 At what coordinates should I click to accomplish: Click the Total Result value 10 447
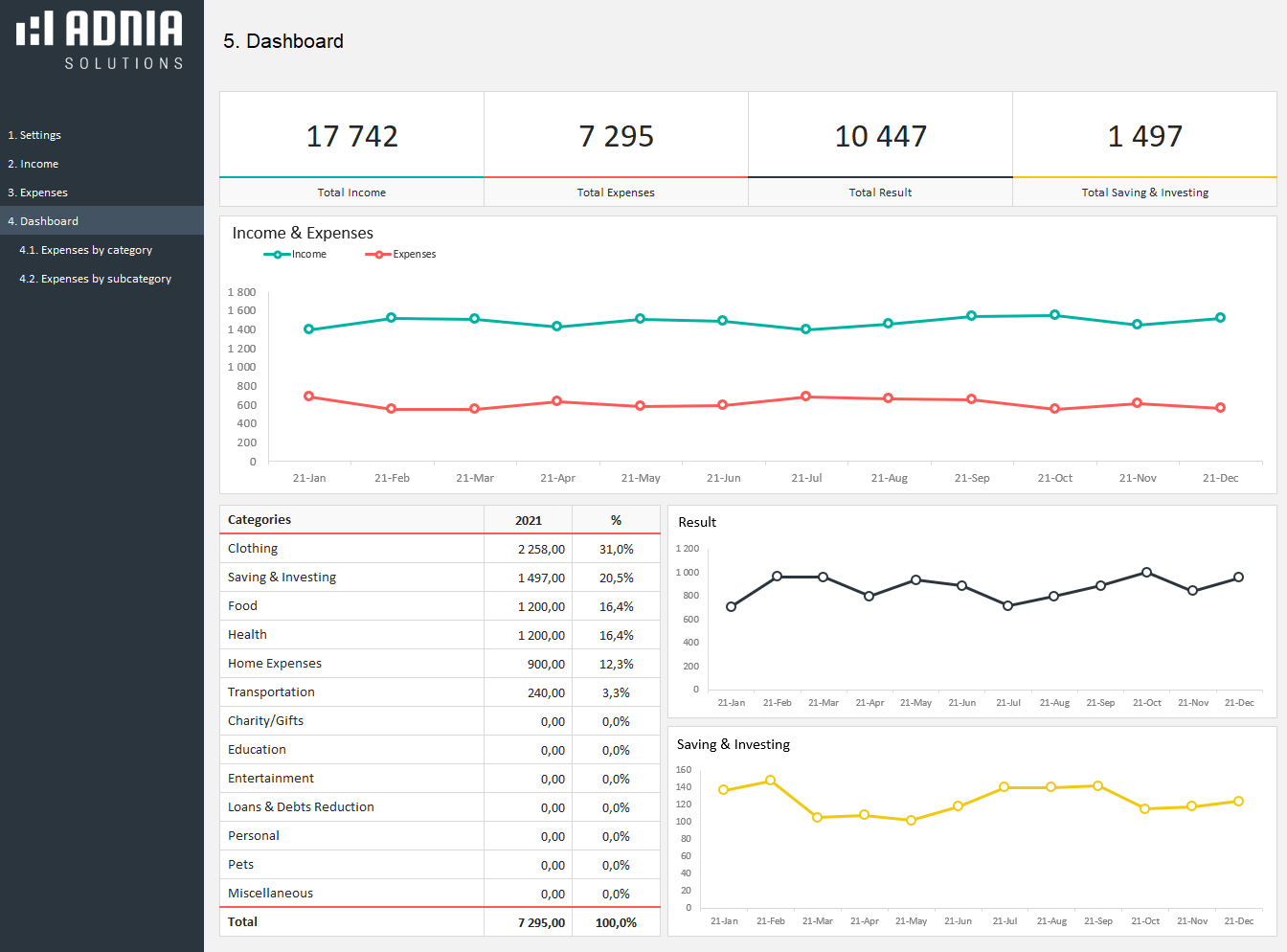click(x=880, y=136)
